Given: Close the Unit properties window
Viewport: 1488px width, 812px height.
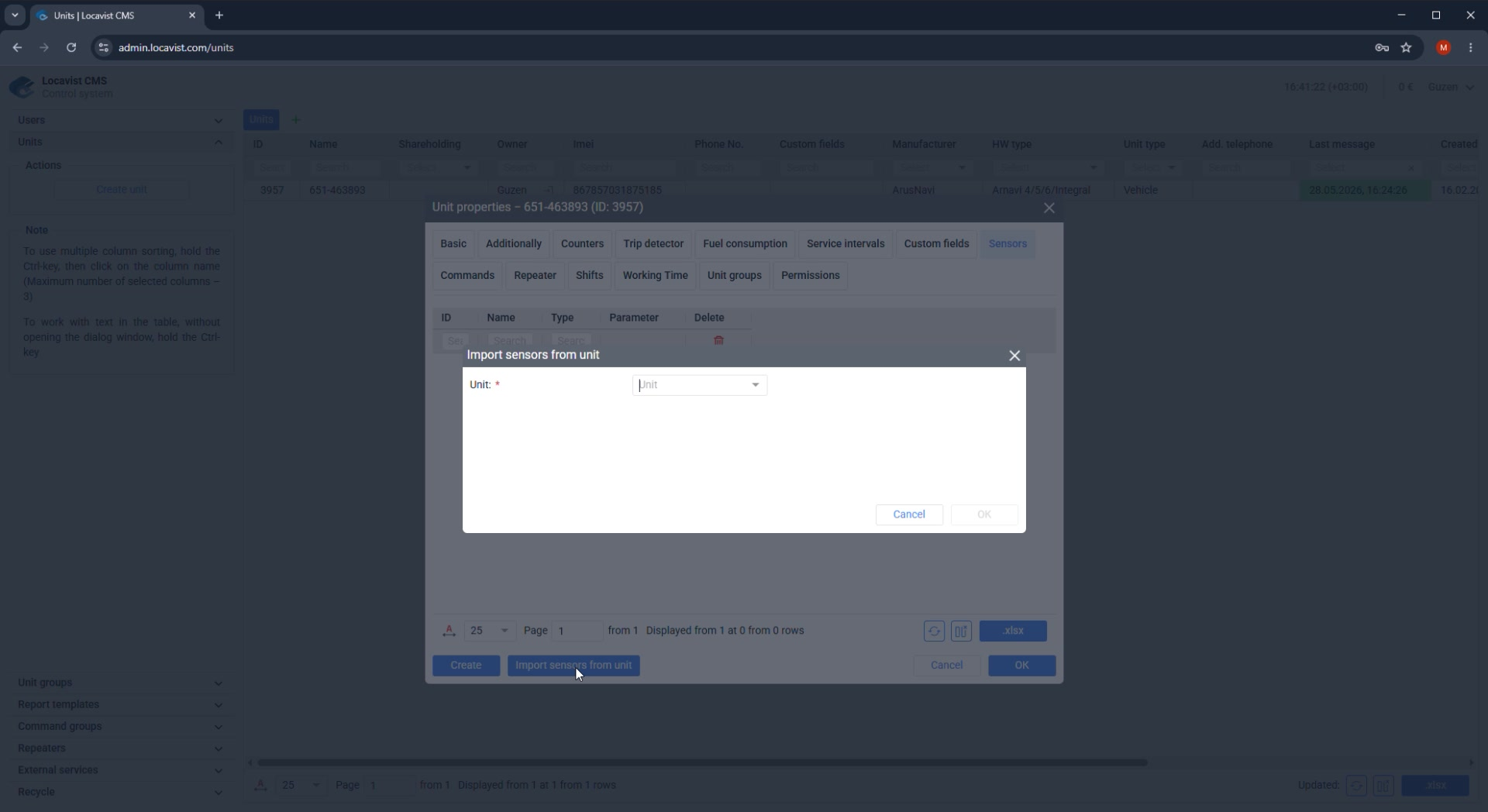Looking at the screenshot, I should pyautogui.click(x=1049, y=208).
